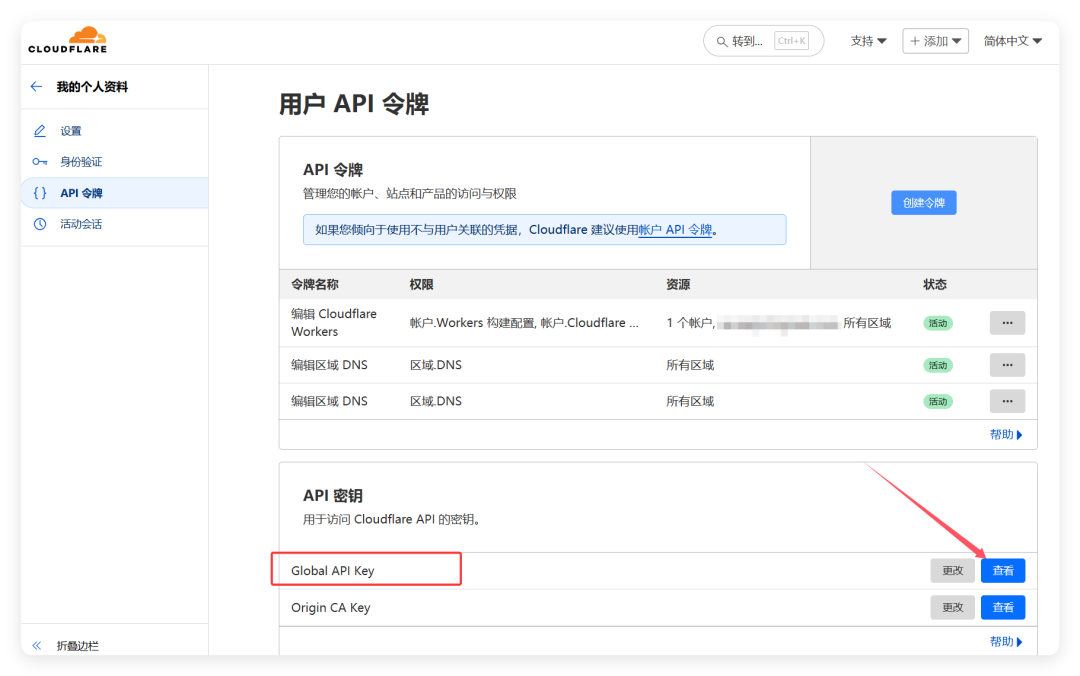
Task: Click the Global API Key label
Action: point(333,571)
